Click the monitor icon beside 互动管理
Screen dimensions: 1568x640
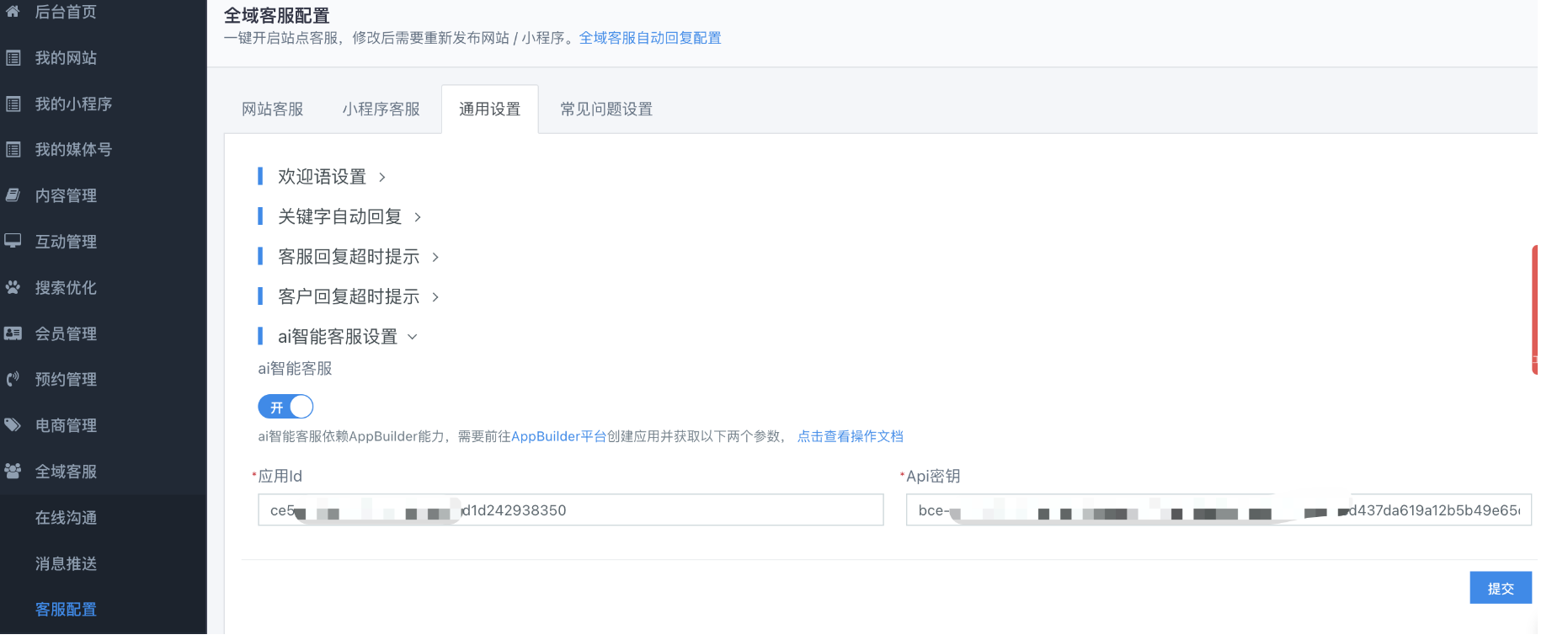[13, 242]
